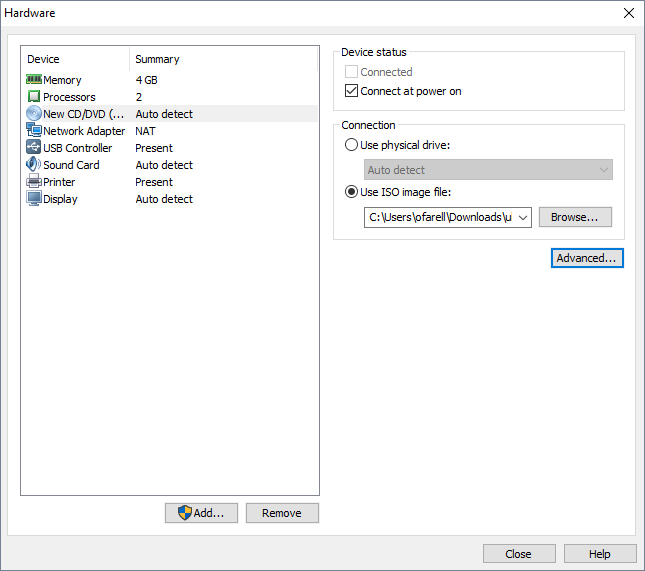Image resolution: width=645 pixels, height=571 pixels.
Task: Select the Memory device icon
Action: [33, 80]
